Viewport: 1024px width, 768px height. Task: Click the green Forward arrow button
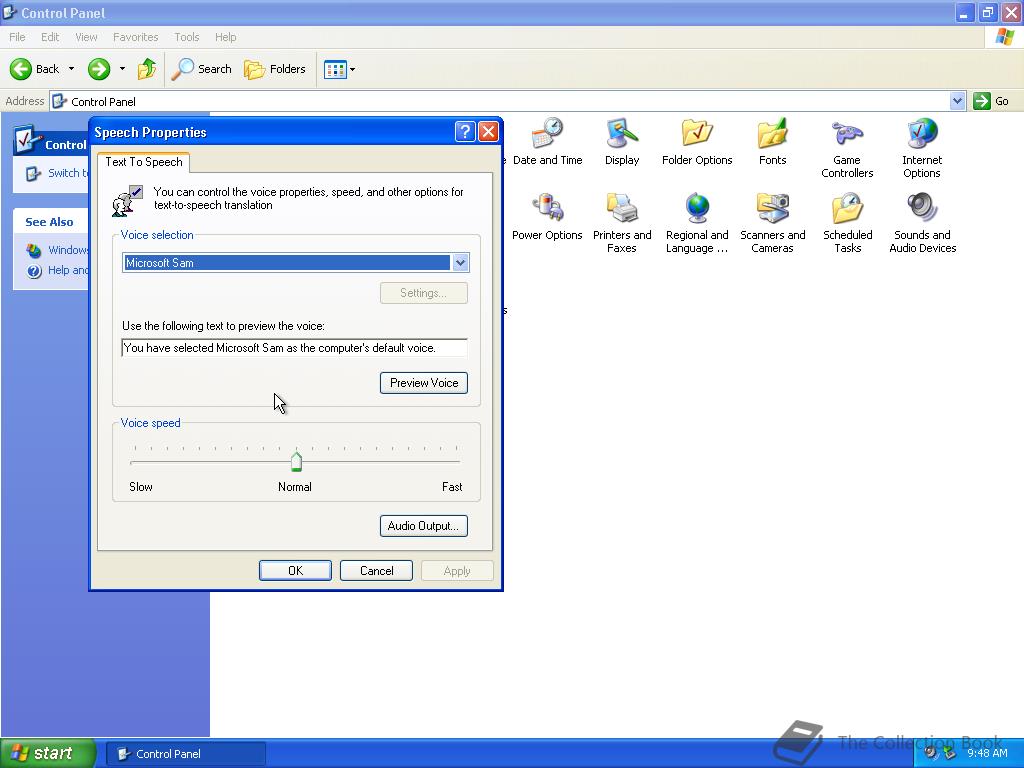(99, 69)
